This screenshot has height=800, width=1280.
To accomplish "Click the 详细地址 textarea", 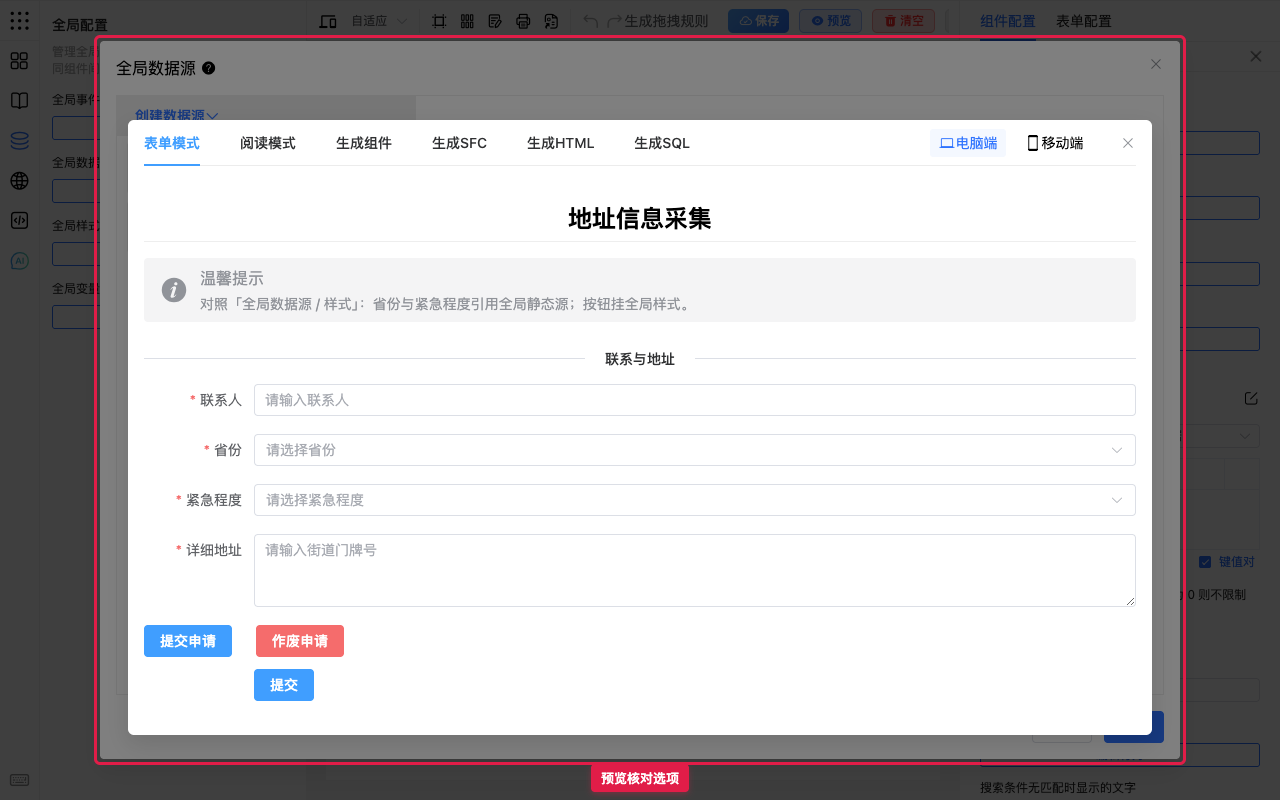I will 695,570.
